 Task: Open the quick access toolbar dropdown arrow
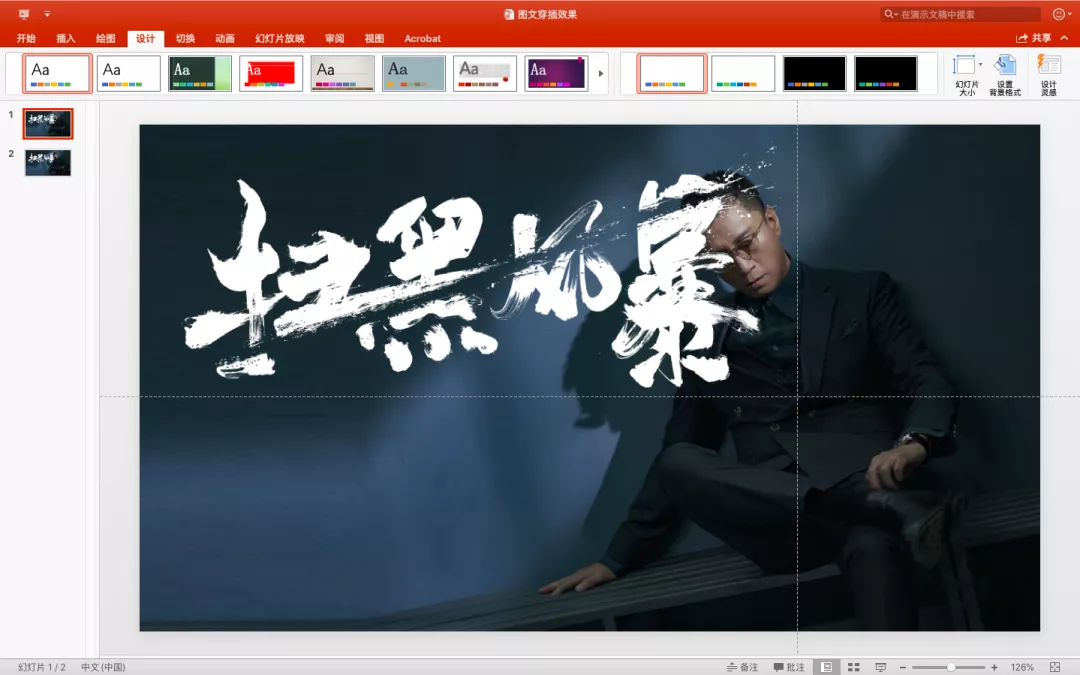[x=47, y=14]
